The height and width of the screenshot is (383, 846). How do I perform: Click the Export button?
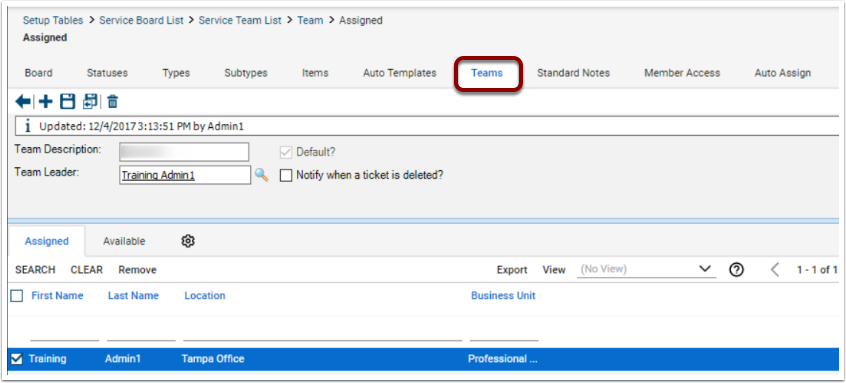pyautogui.click(x=512, y=270)
